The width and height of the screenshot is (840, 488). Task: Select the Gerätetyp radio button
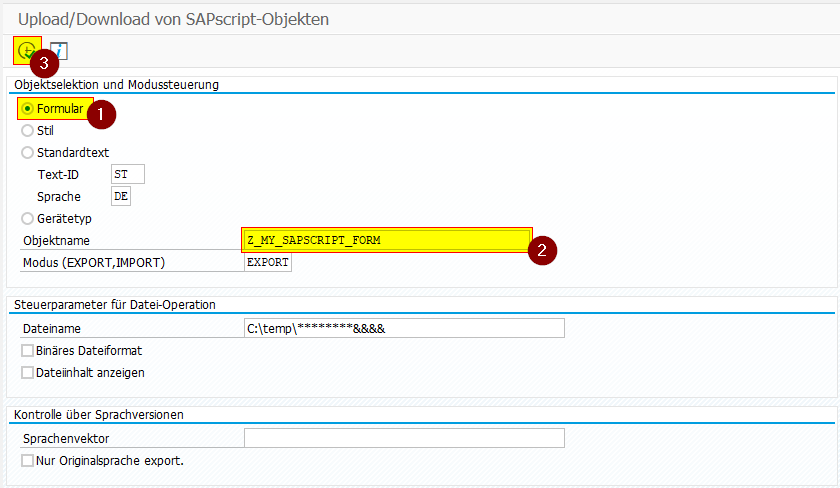pyautogui.click(x=27, y=219)
